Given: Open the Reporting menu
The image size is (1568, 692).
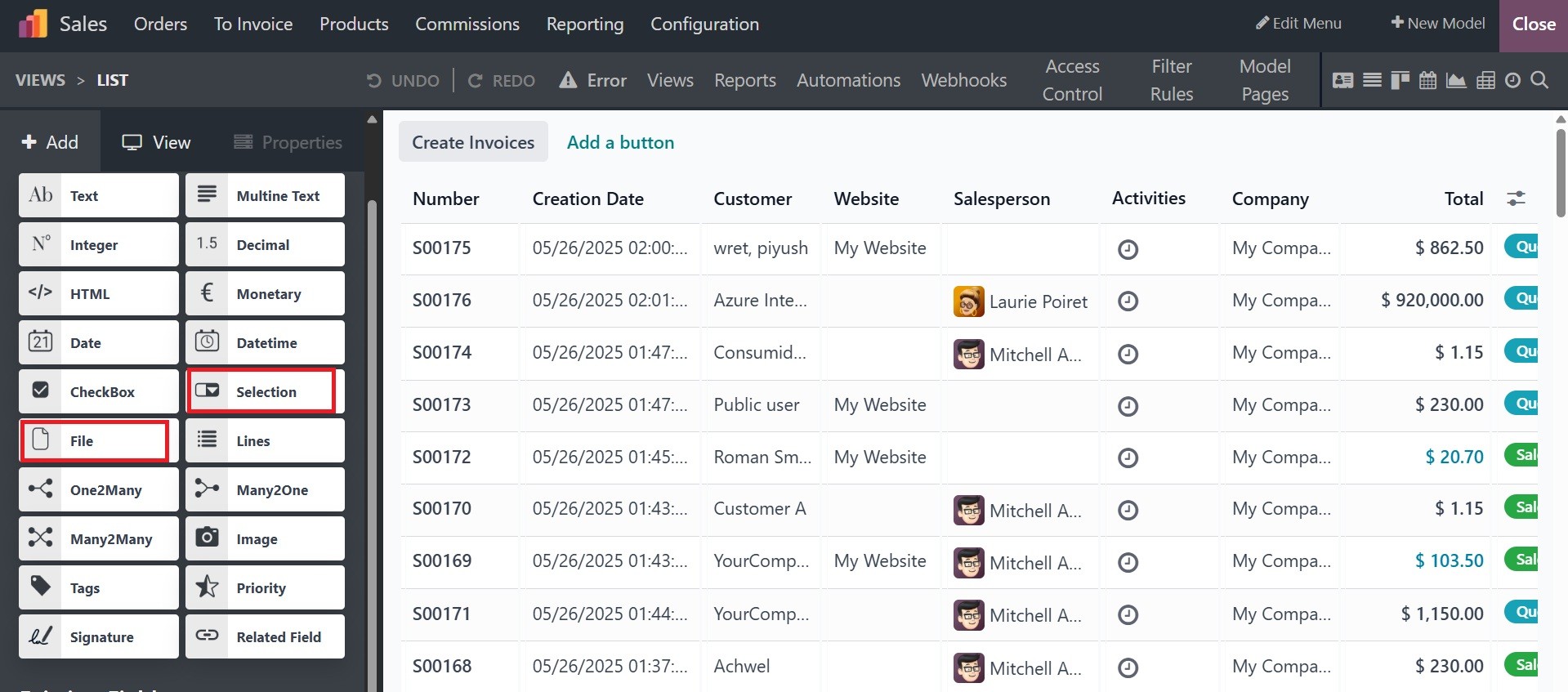Looking at the screenshot, I should [585, 25].
